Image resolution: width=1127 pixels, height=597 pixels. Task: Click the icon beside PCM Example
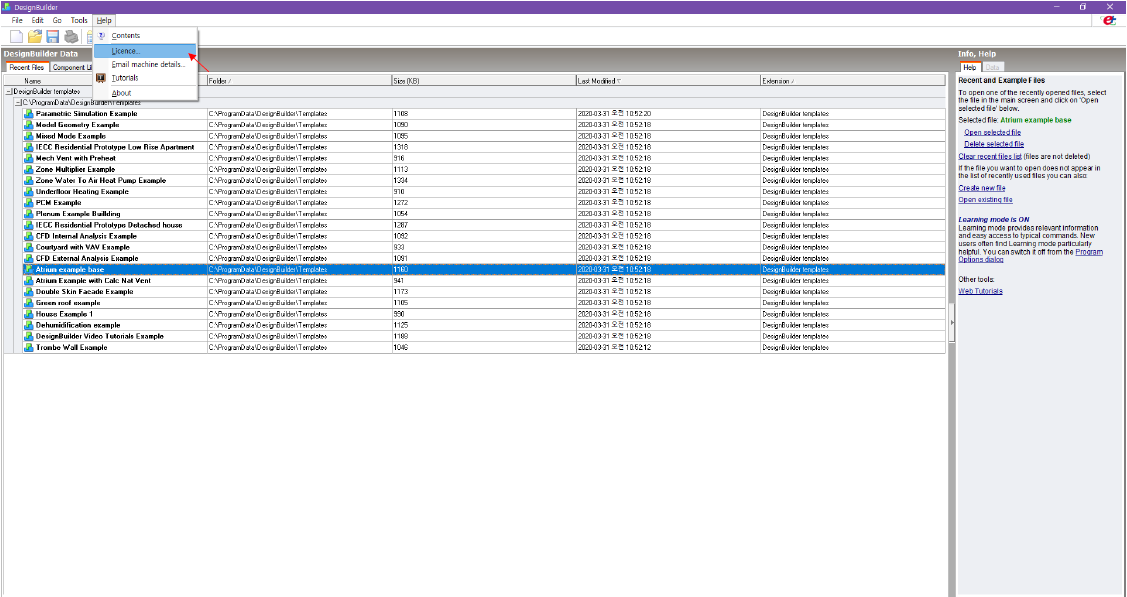tap(29, 203)
